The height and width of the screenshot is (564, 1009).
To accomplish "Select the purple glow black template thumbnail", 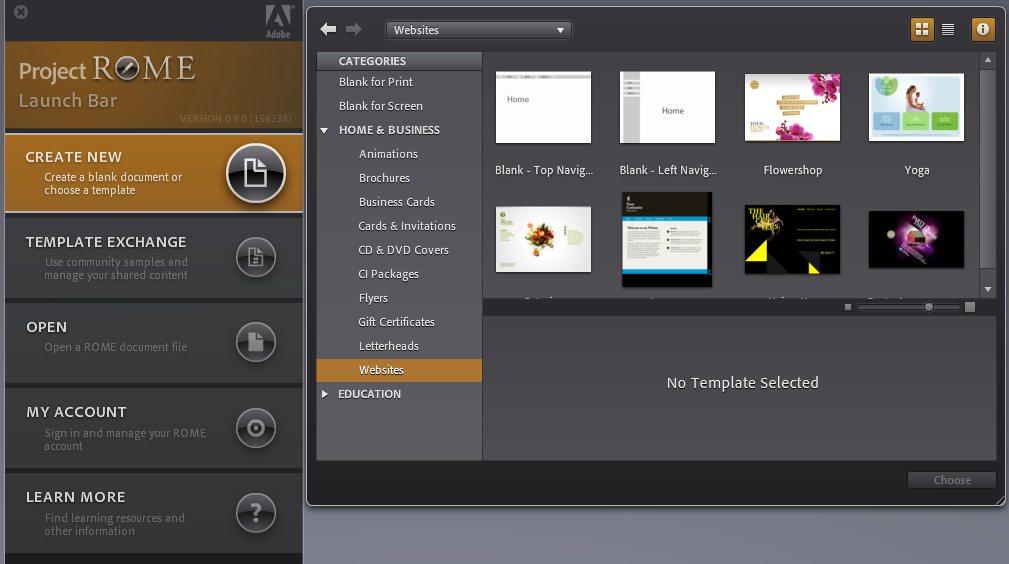I will tap(916, 240).
